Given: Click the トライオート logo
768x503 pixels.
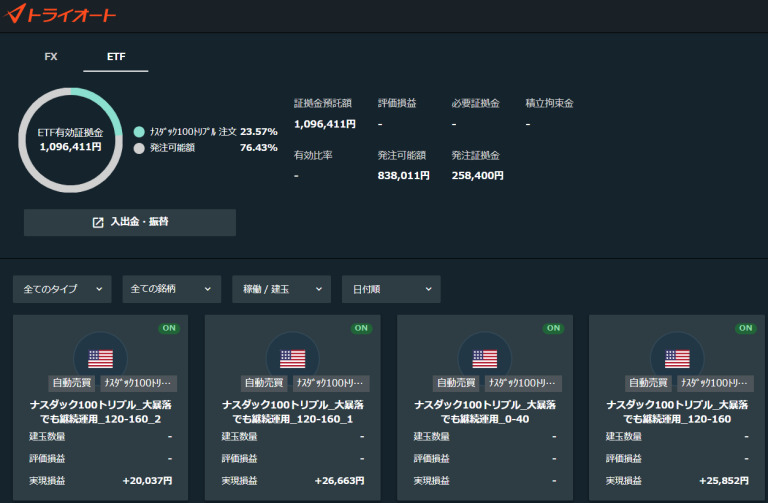Looking at the screenshot, I should tap(59, 14).
